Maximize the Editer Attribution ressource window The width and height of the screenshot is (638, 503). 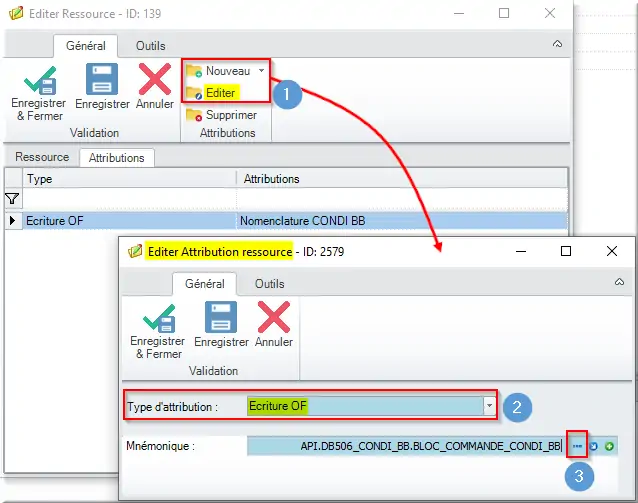coord(566,251)
